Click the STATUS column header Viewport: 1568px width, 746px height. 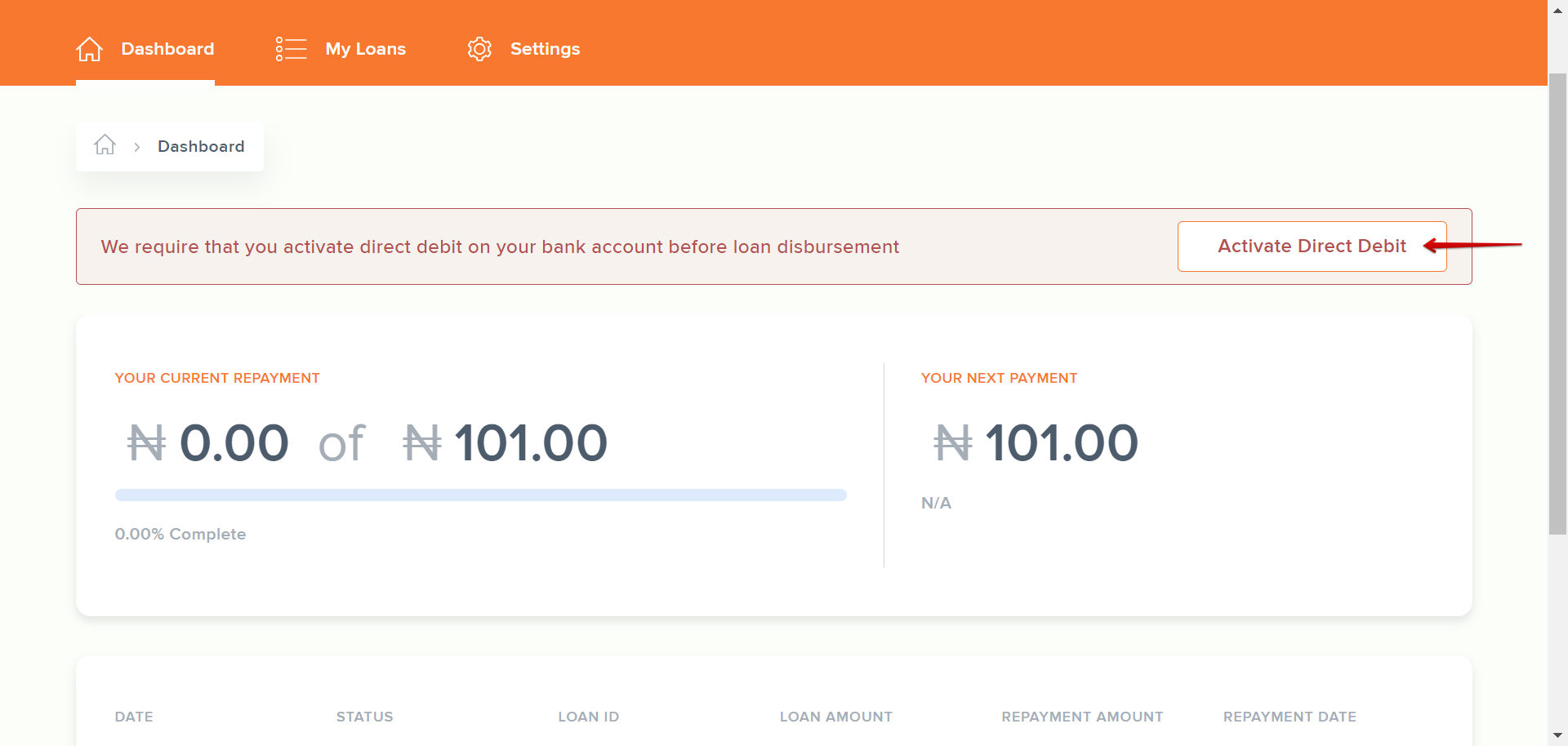tap(364, 717)
